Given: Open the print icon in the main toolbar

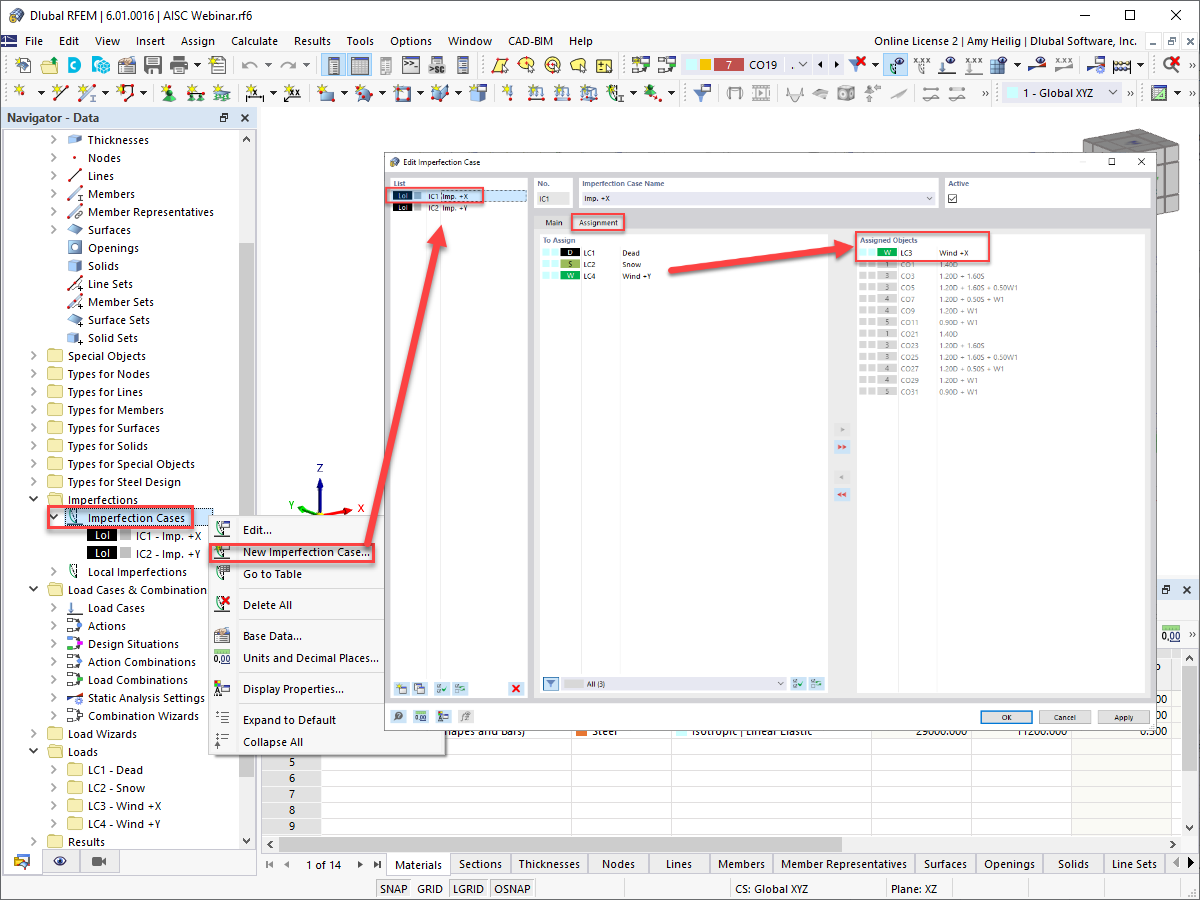Looking at the screenshot, I should pos(179,65).
